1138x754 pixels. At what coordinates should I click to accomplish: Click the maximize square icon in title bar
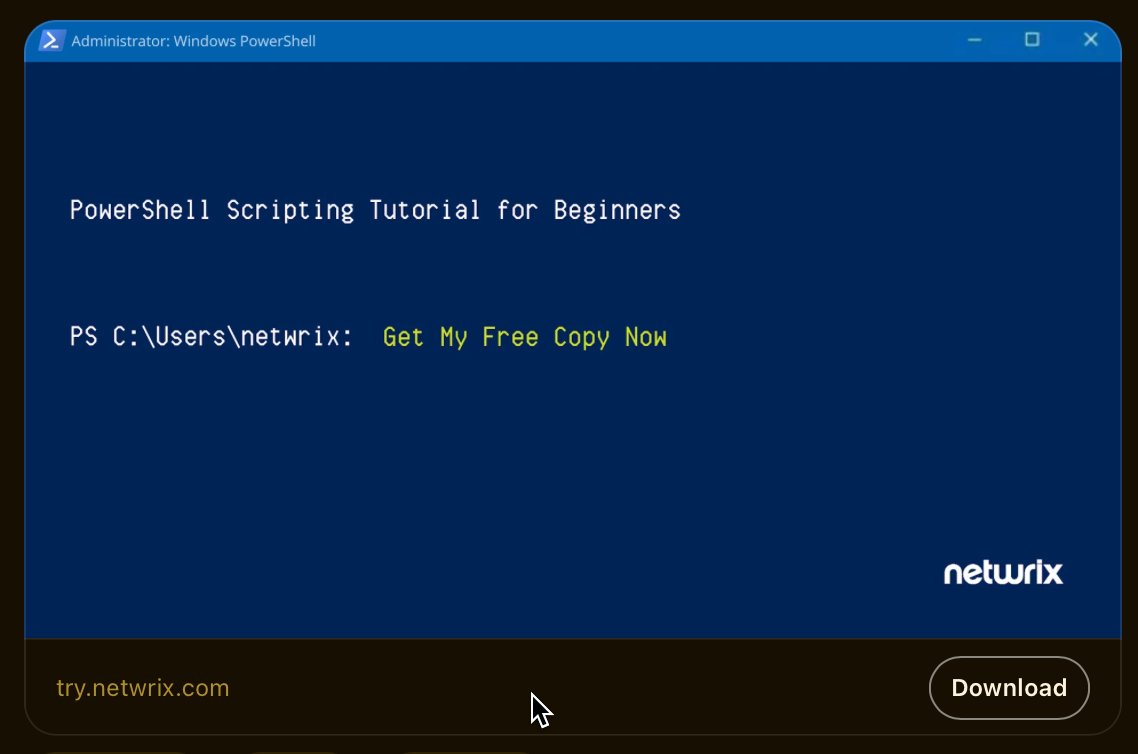point(1032,40)
